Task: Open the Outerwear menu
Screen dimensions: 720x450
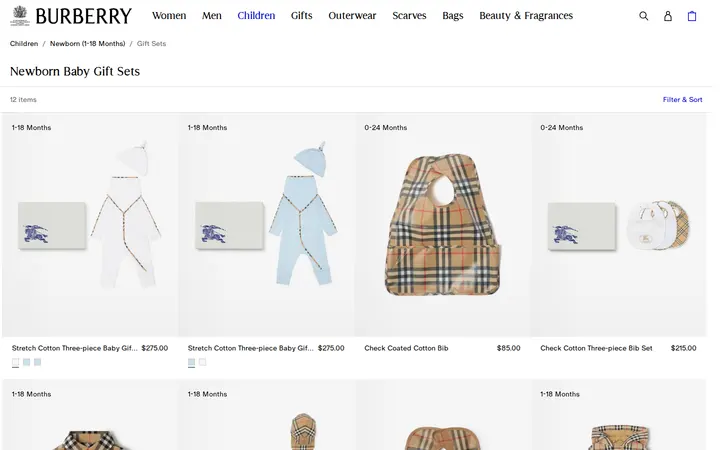Action: click(352, 16)
